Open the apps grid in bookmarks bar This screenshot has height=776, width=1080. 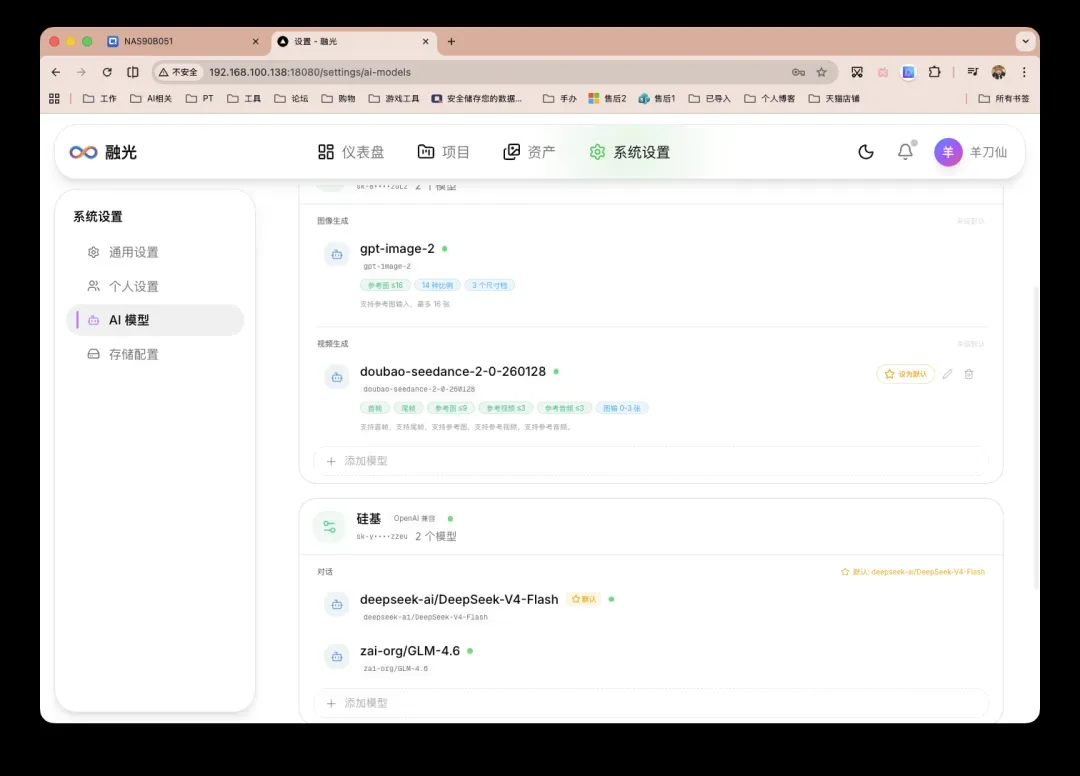click(x=54, y=98)
